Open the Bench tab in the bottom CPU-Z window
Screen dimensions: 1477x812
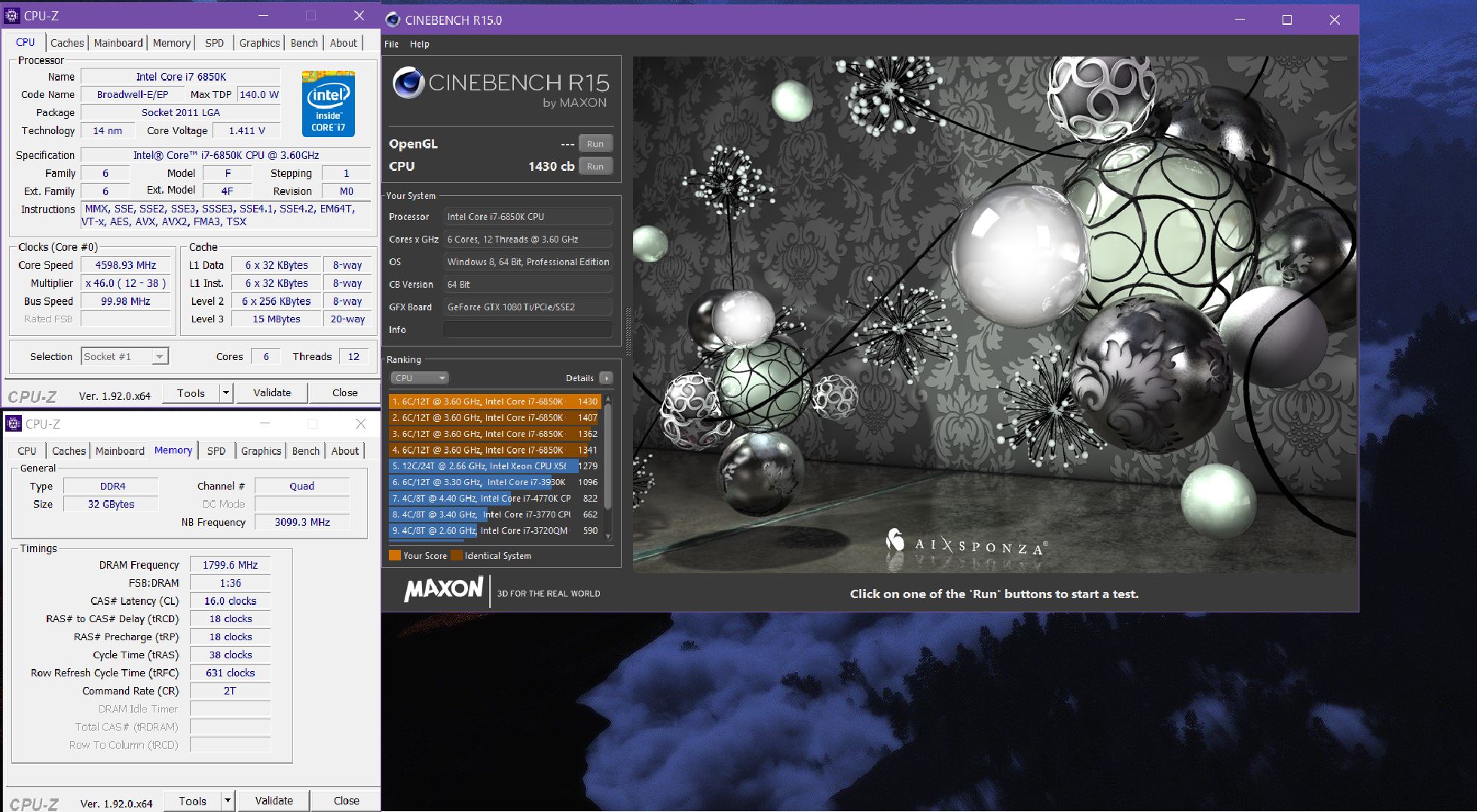(x=306, y=451)
